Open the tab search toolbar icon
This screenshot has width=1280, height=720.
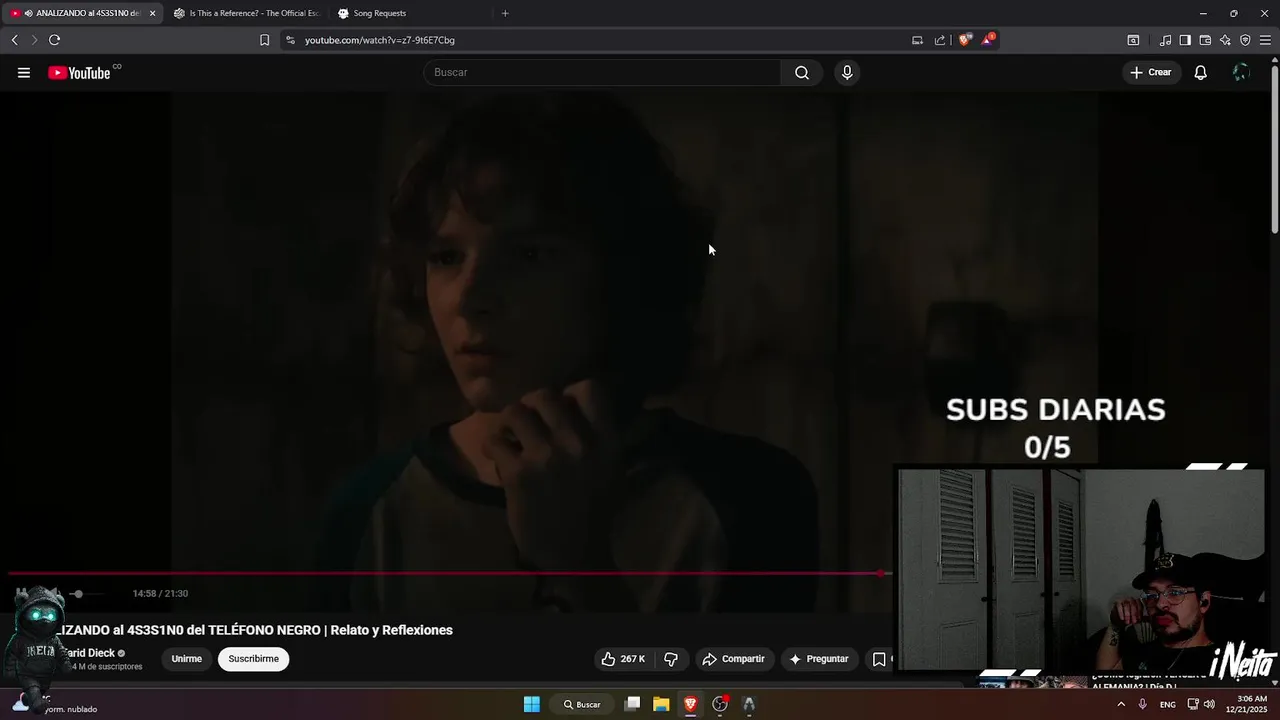(x=1133, y=40)
